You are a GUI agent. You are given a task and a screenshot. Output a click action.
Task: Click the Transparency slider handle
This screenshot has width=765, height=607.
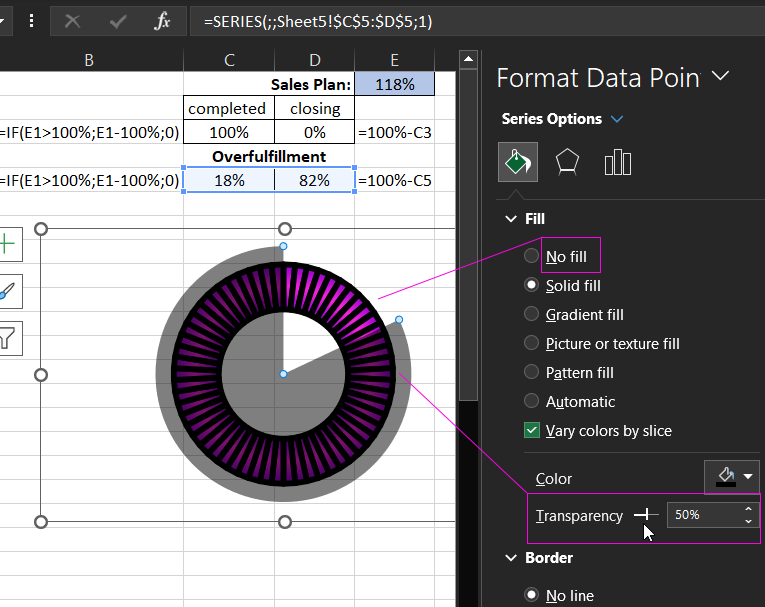point(646,515)
